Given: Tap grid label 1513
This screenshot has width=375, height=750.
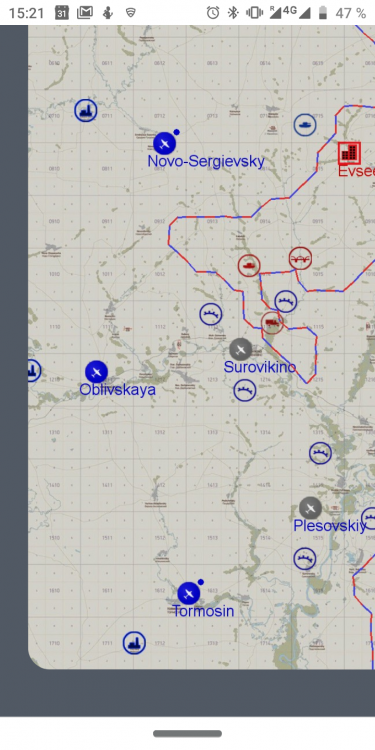Looking at the screenshot, I should [x=212, y=538].
